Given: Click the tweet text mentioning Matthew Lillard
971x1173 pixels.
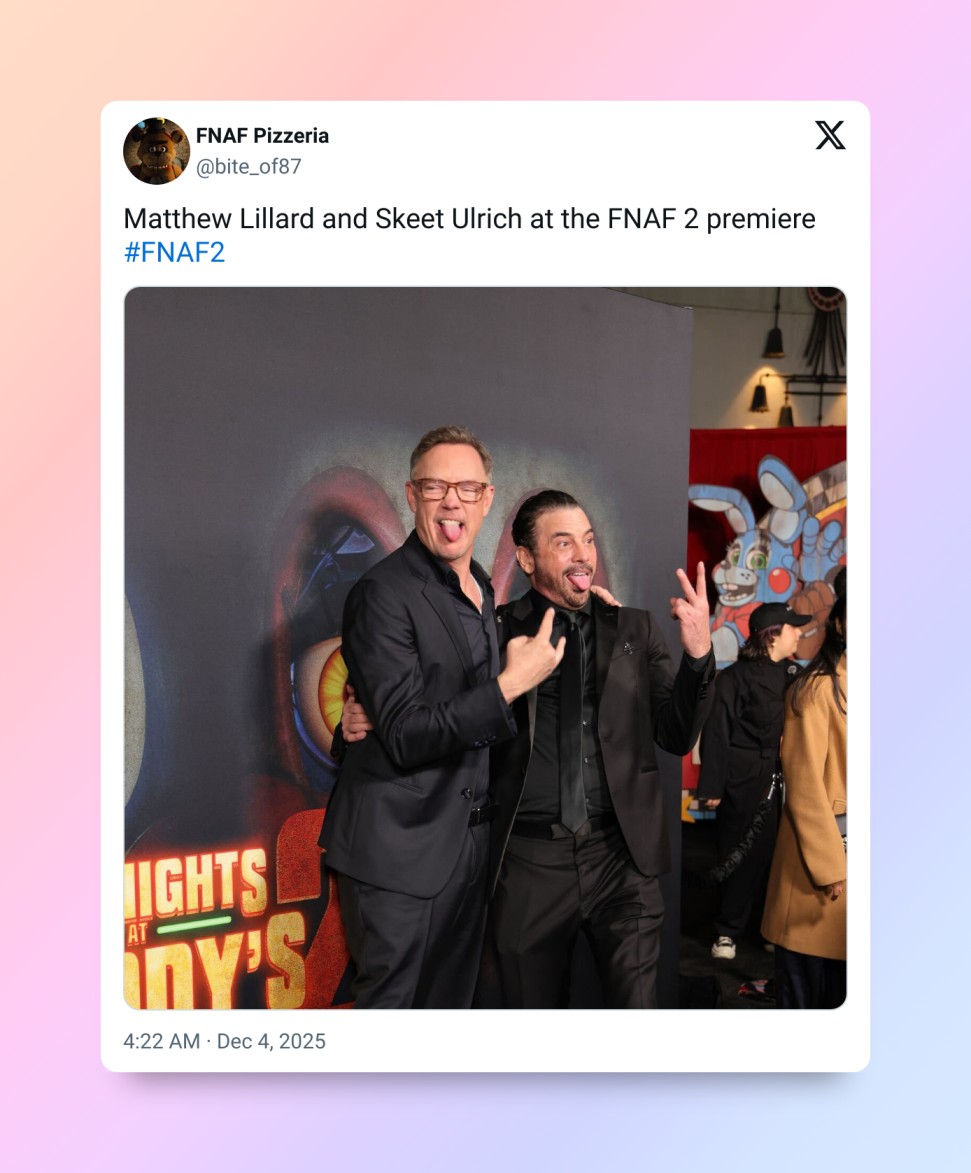Looking at the screenshot, I should (469, 218).
